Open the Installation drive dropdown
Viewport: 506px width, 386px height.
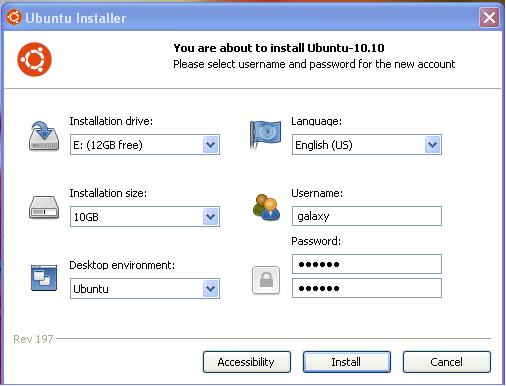pos(145,145)
